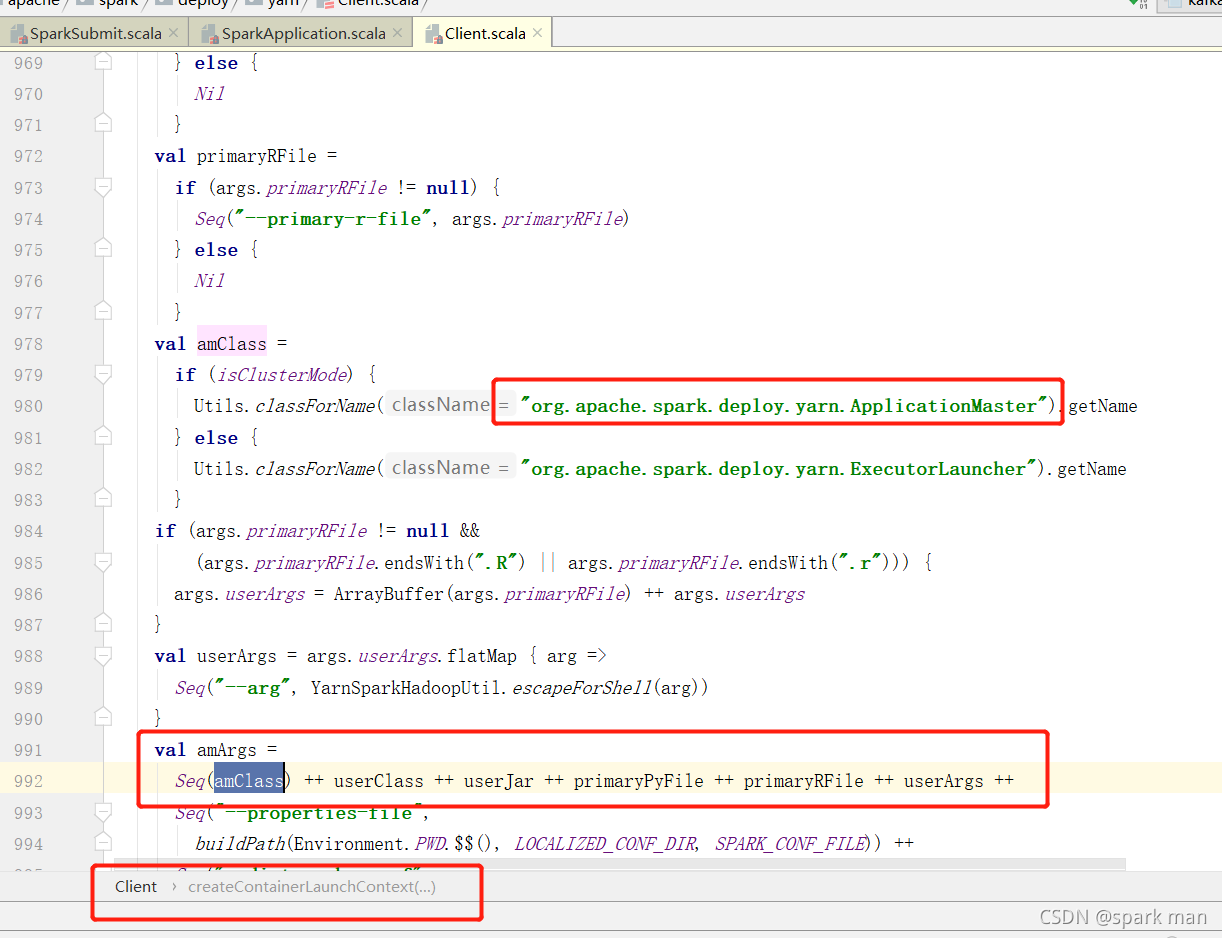1222x938 pixels.
Task: Close the SparkApplication.scala tab
Action: pos(398,33)
